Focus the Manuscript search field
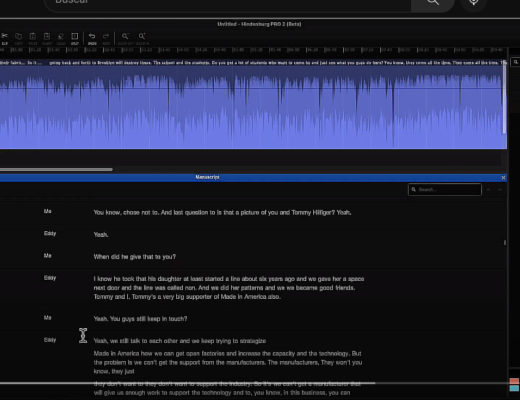Viewport: 520px width, 400px height. (x=445, y=190)
